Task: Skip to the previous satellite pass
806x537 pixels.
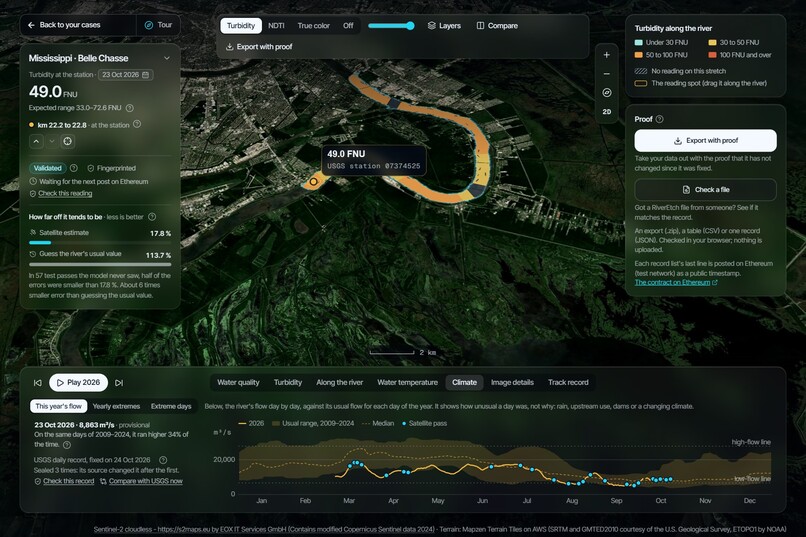Action: pos(38,383)
